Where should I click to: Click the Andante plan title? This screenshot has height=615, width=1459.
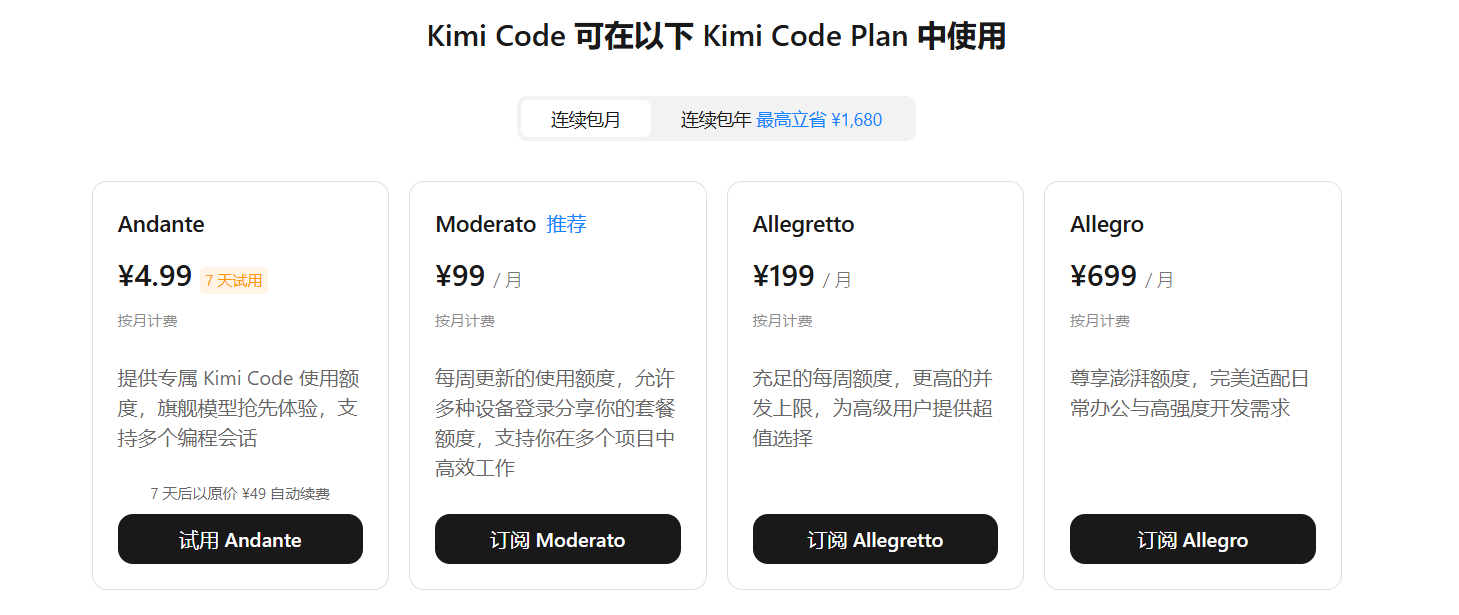[x=161, y=225]
